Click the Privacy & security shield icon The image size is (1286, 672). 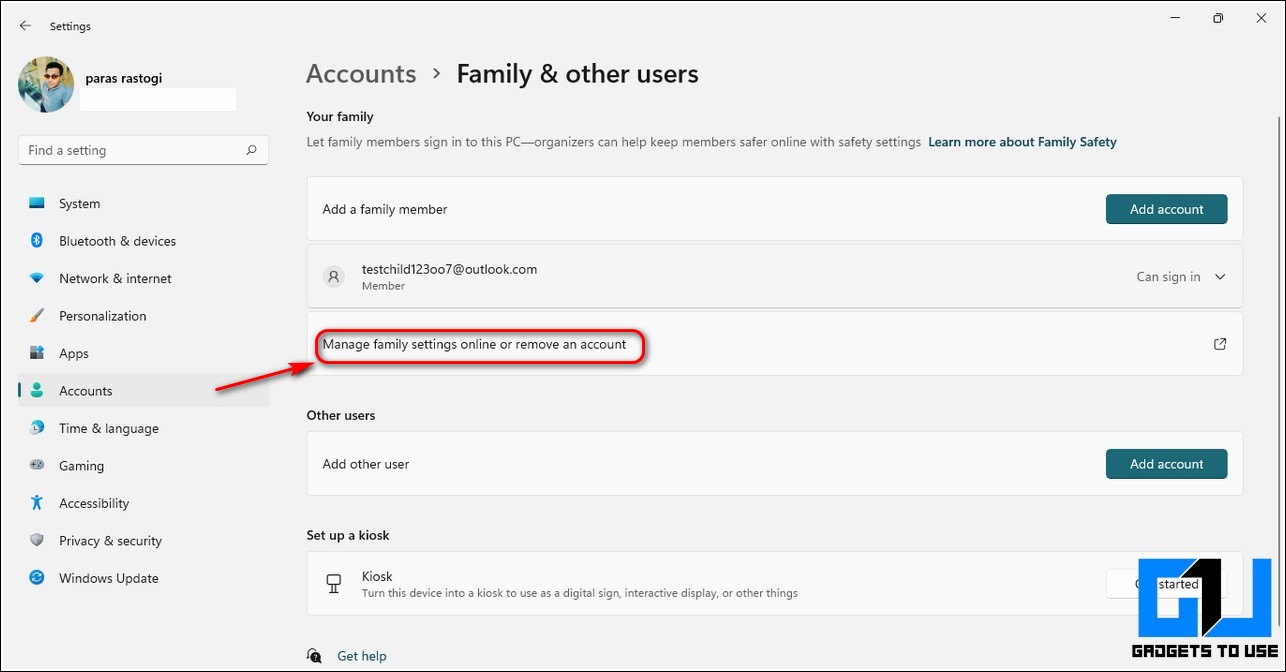point(37,540)
